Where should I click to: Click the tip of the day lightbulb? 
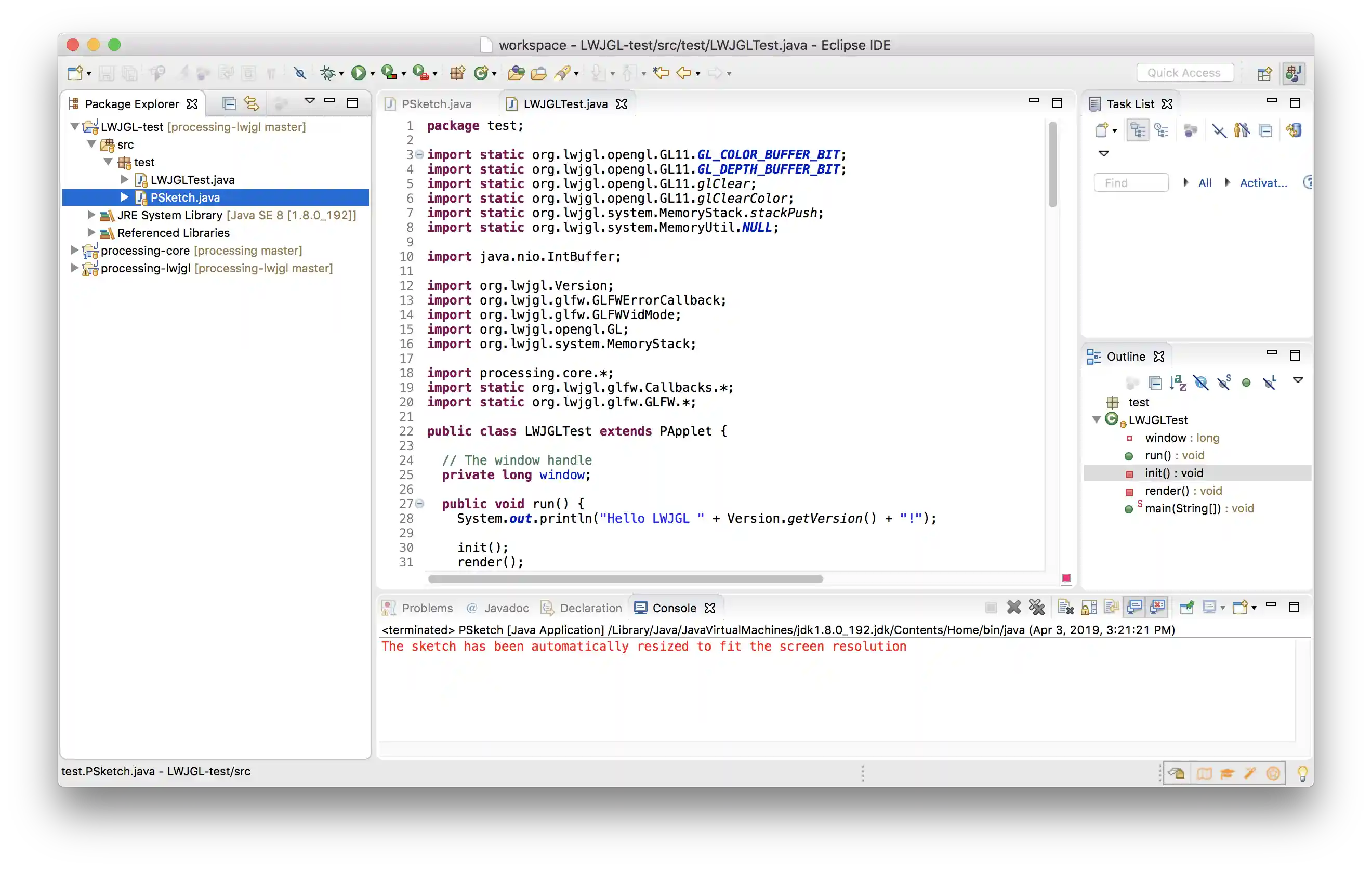1302,773
